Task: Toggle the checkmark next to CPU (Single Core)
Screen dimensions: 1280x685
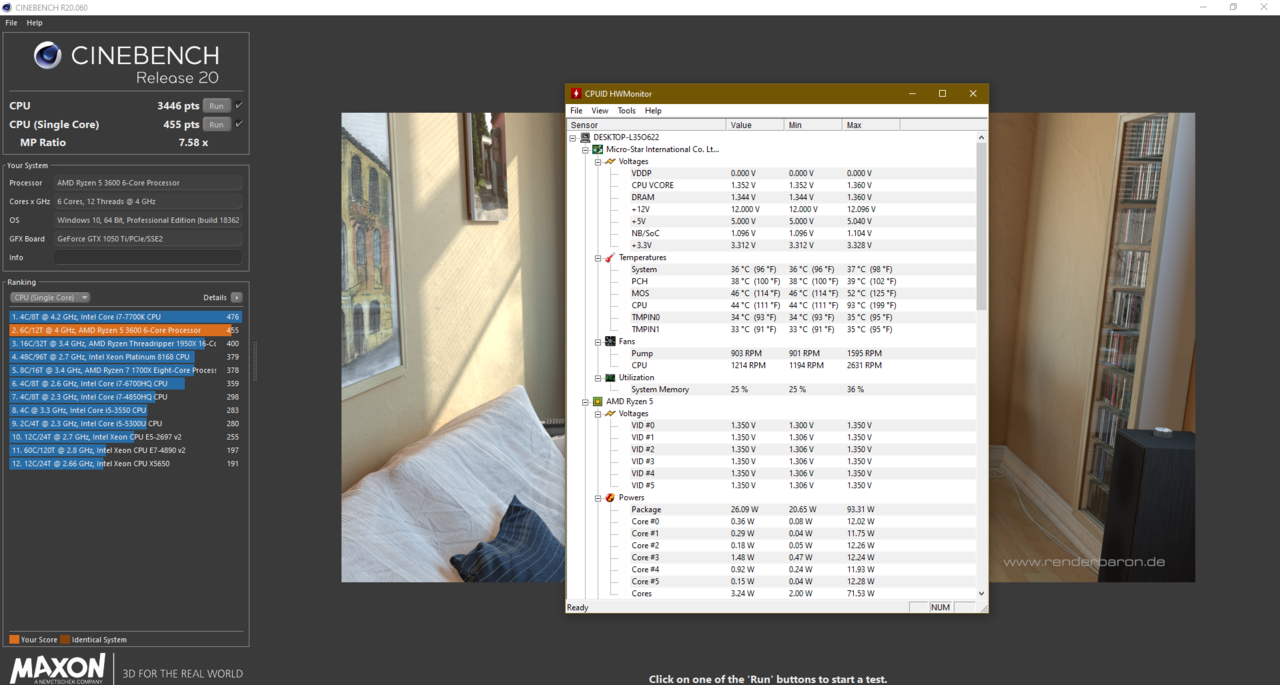Action: pyautogui.click(x=239, y=124)
